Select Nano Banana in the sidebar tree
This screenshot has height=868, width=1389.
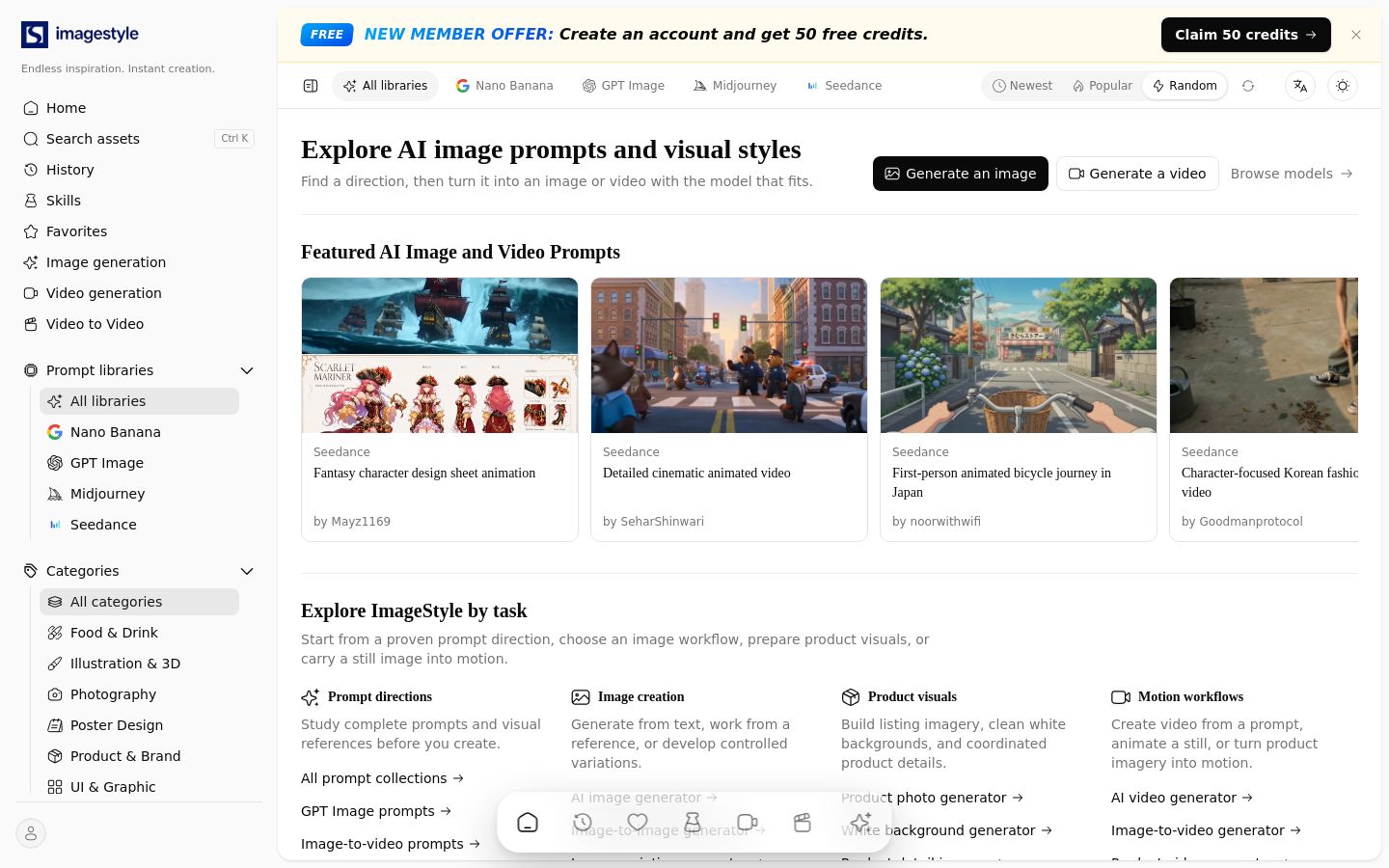coord(139,432)
